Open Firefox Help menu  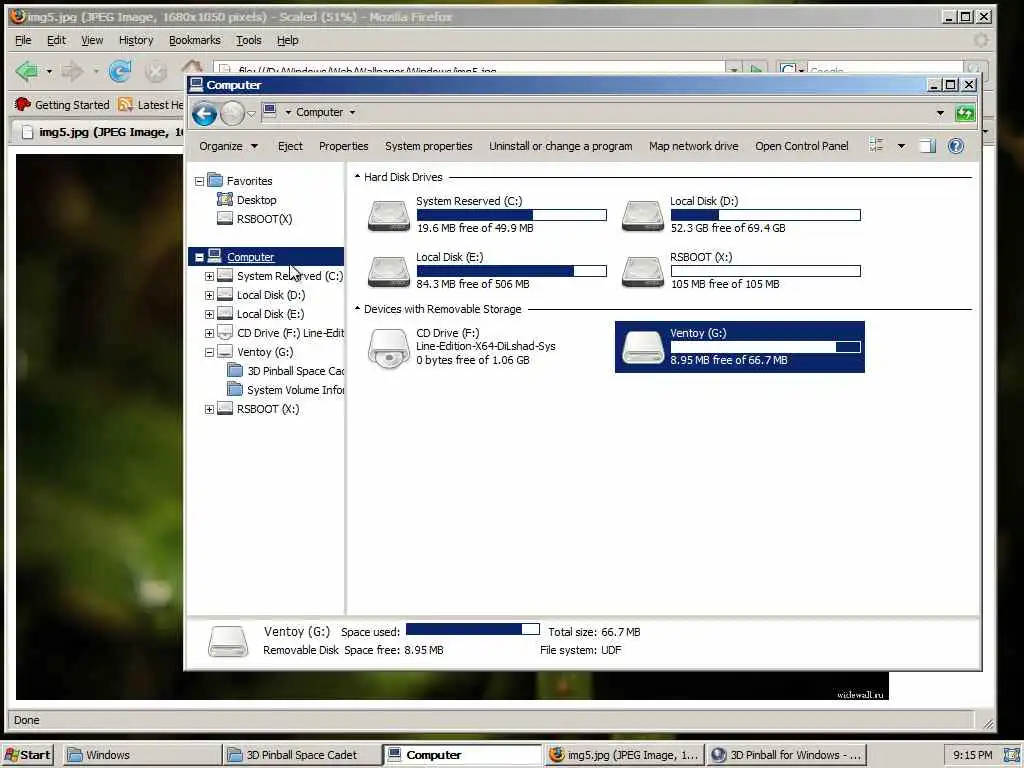click(287, 40)
